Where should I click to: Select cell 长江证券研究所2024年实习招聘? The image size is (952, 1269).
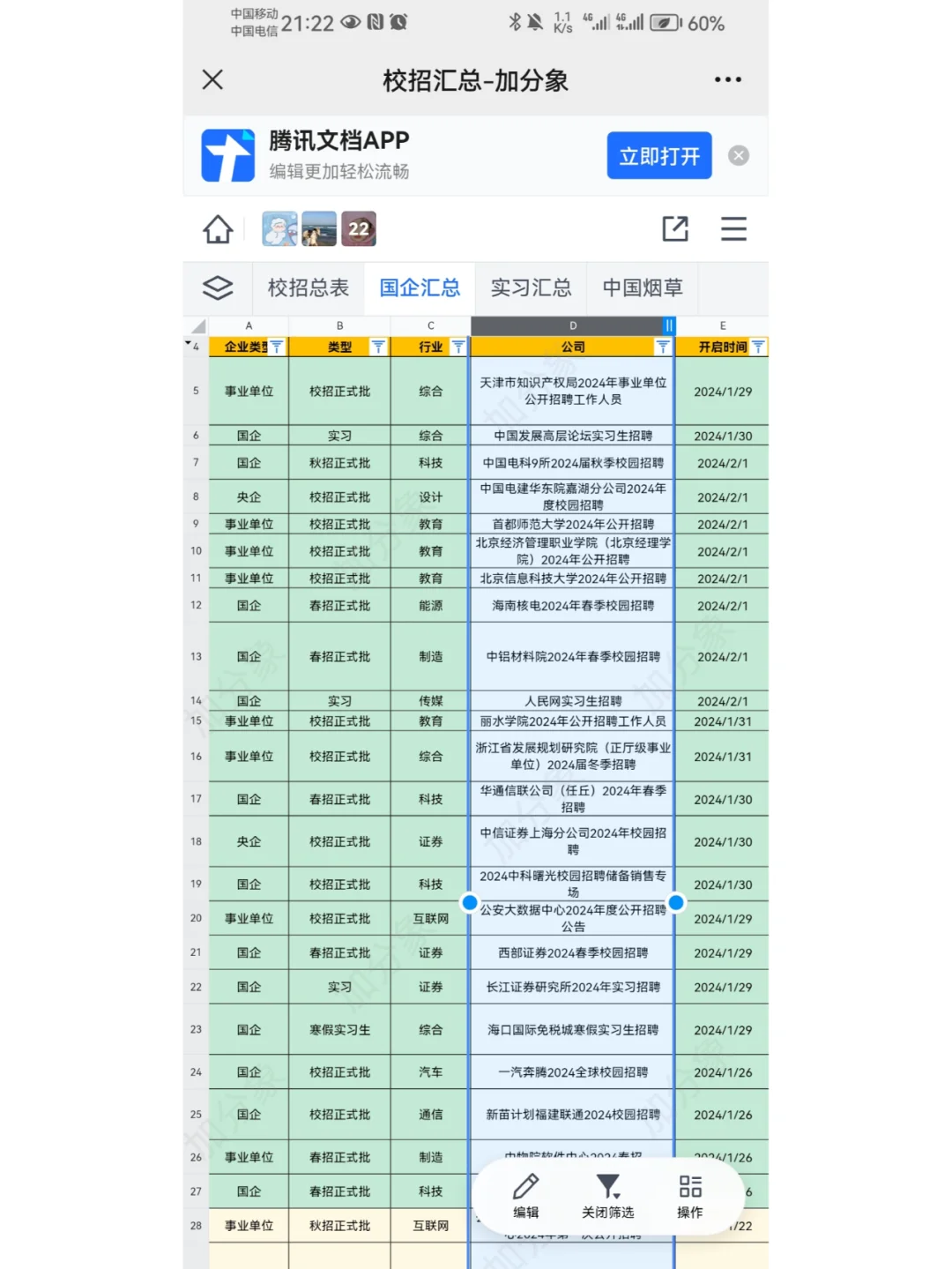[573, 987]
